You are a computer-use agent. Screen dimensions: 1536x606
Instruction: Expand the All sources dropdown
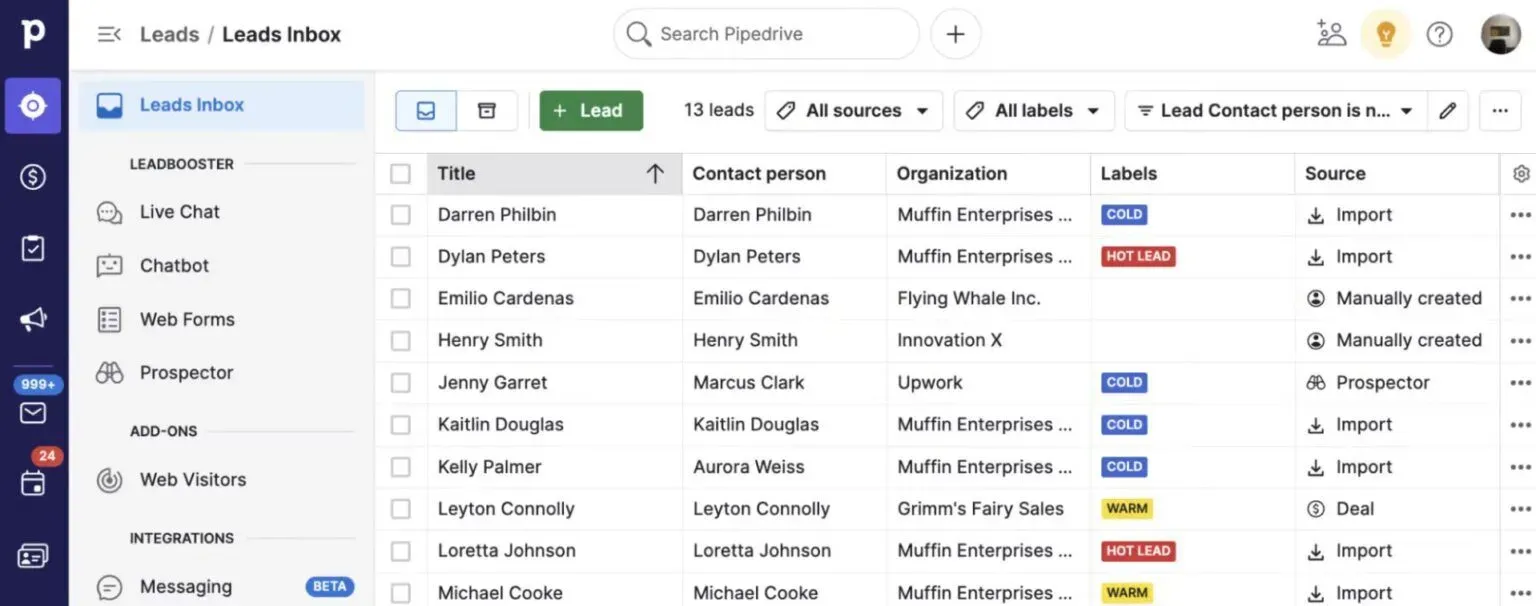coord(853,111)
